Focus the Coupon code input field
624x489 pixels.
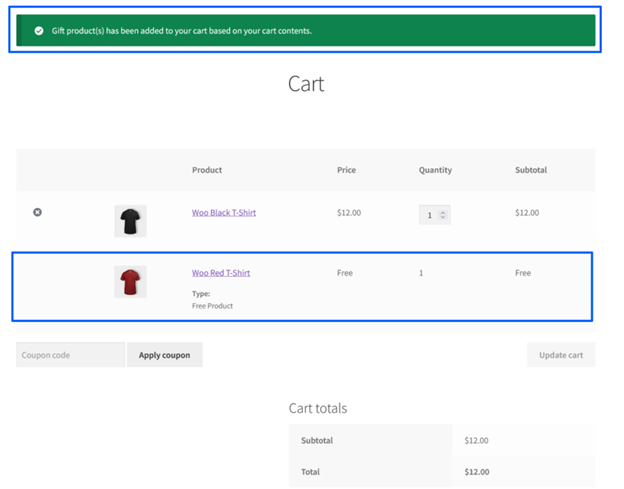pyautogui.click(x=70, y=355)
